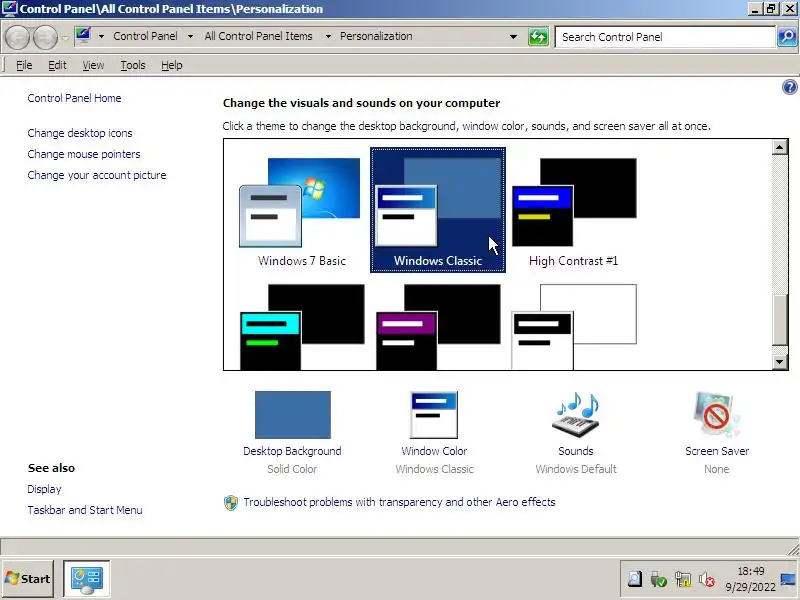Open the Screen Saver icon
This screenshot has height=600, width=800.
pos(716,414)
